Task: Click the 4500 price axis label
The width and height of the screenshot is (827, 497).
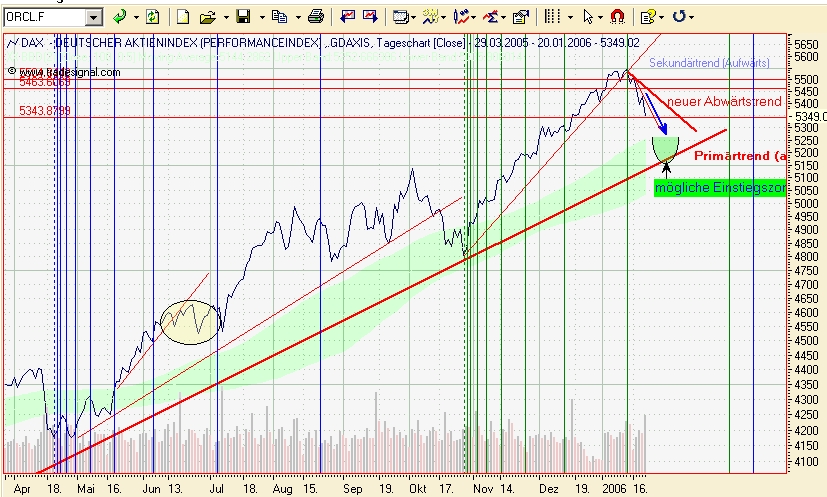Action: [x=806, y=341]
